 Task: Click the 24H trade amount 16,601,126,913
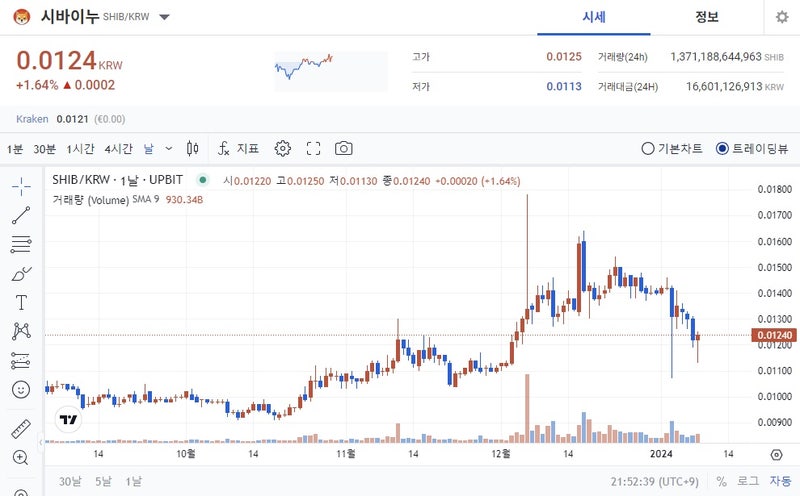[724, 86]
